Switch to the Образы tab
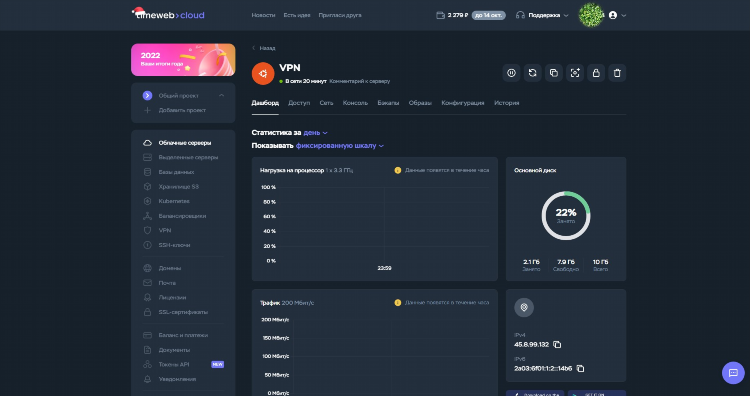This screenshot has width=750, height=396. point(420,103)
